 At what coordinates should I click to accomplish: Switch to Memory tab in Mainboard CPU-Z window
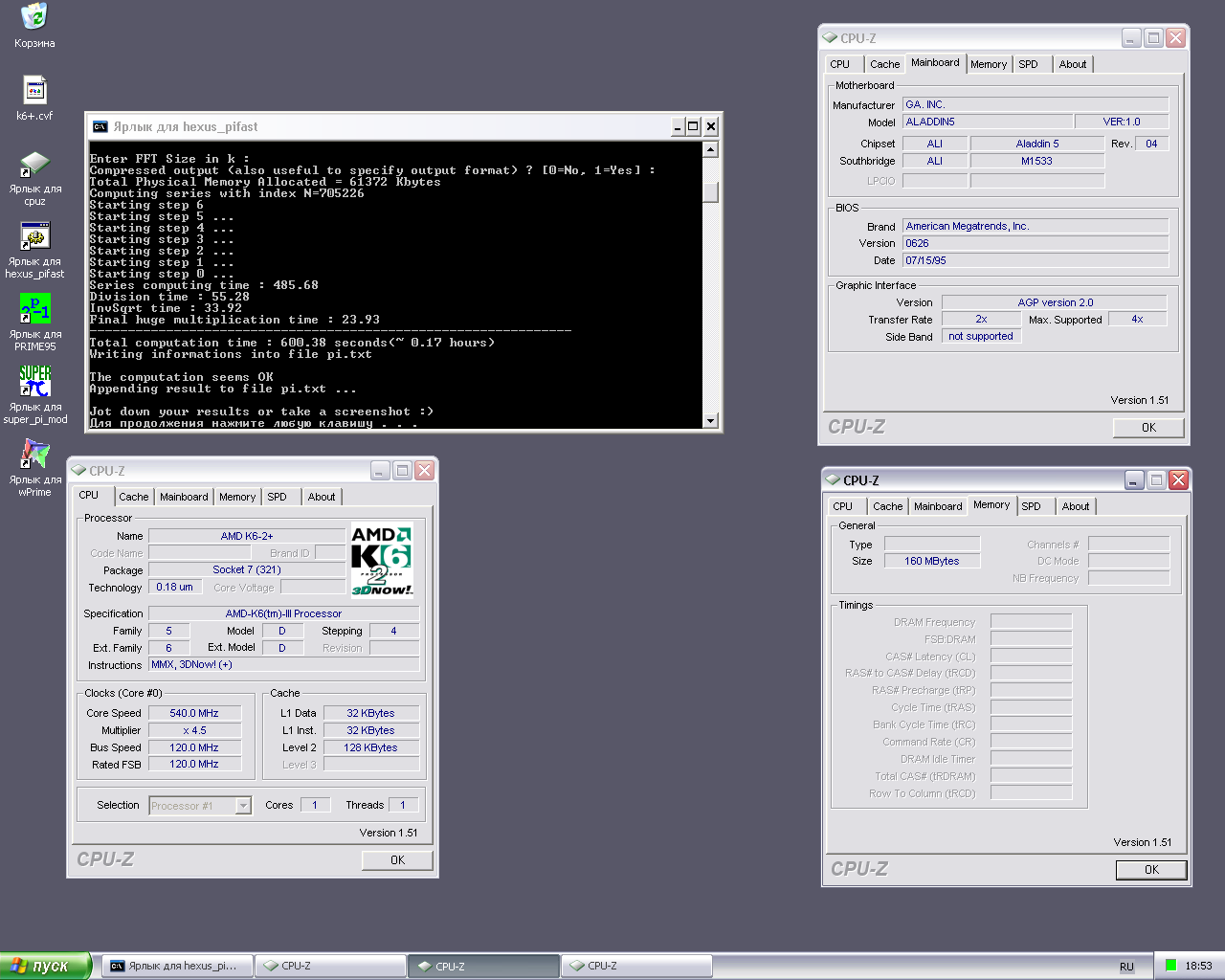[x=989, y=64]
